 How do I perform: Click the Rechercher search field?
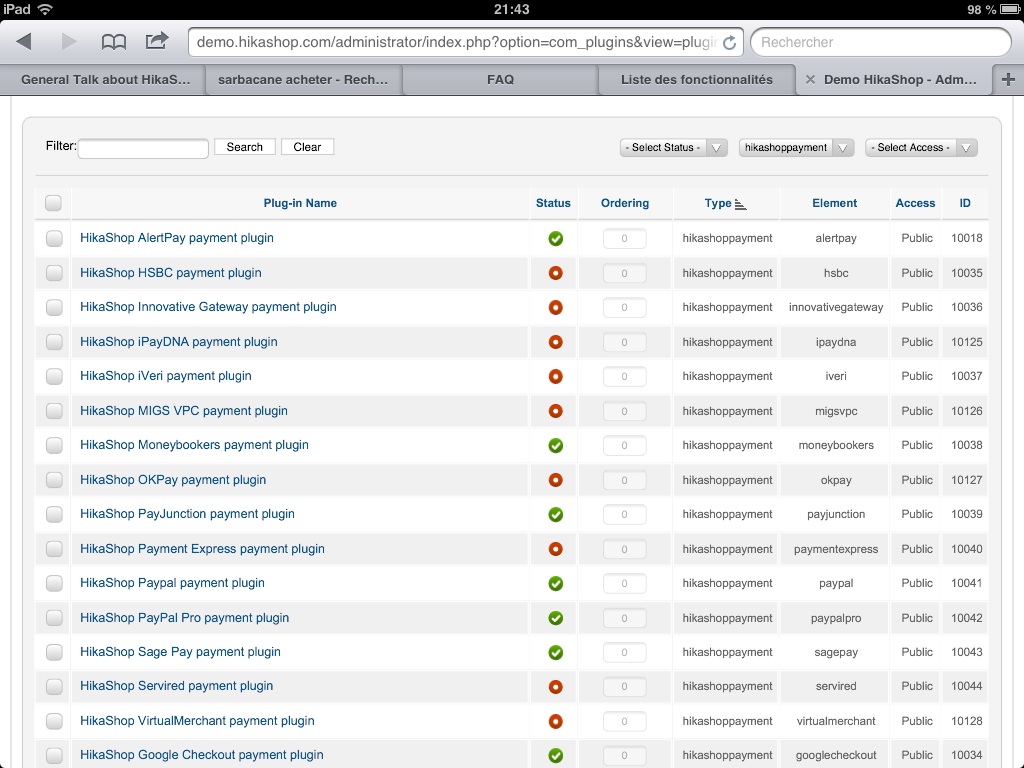(x=881, y=42)
